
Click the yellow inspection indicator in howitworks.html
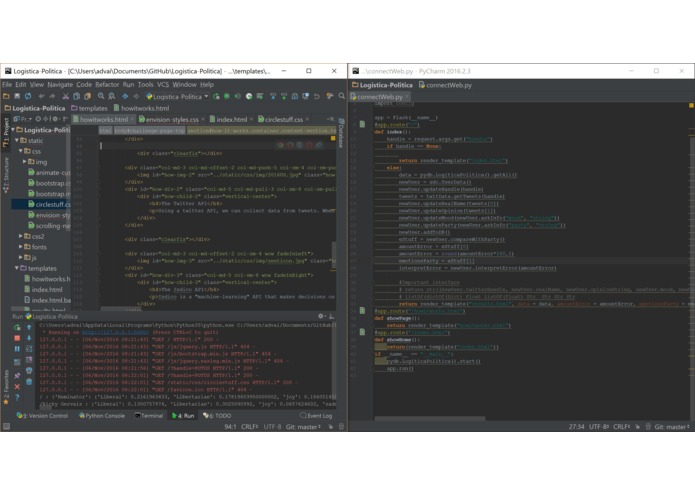point(333,139)
